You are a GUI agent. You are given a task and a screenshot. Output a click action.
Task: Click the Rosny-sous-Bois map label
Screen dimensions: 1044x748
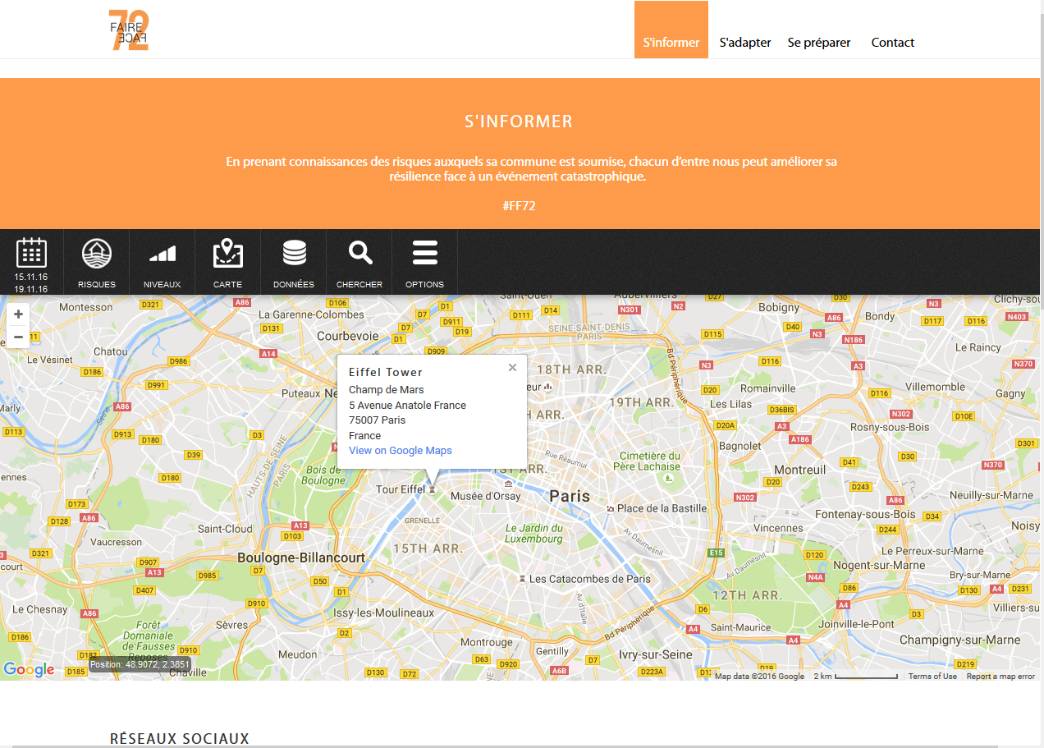click(x=890, y=427)
